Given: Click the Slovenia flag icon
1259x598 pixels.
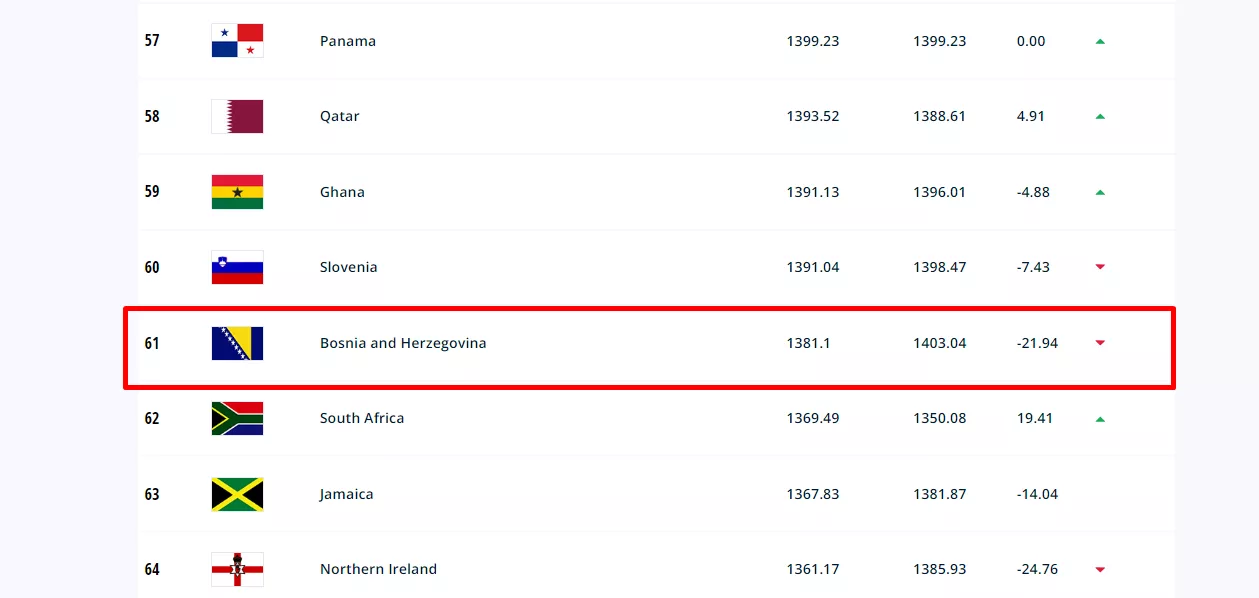Looking at the screenshot, I should click(x=237, y=267).
